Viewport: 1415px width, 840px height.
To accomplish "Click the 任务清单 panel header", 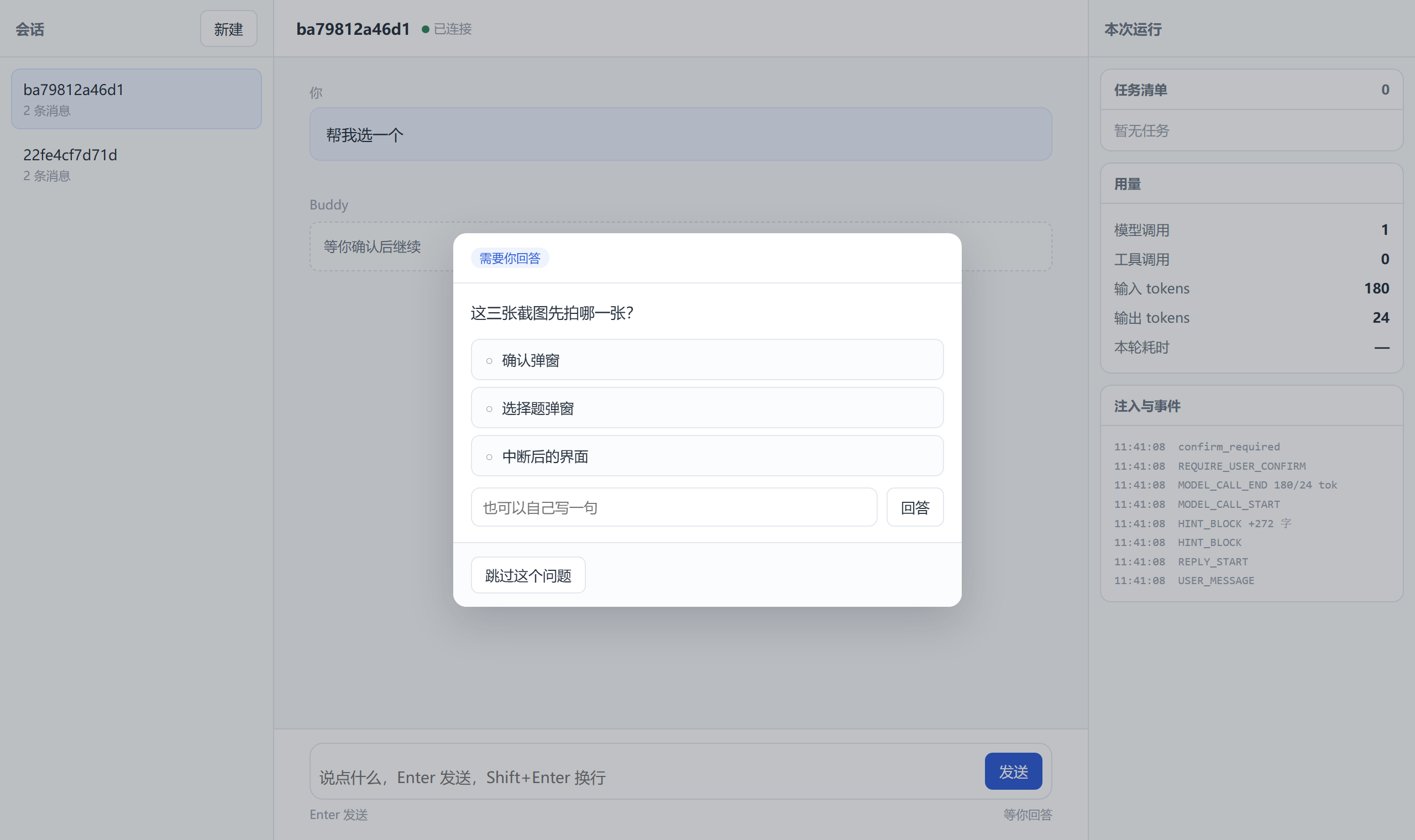I will click(x=1251, y=90).
